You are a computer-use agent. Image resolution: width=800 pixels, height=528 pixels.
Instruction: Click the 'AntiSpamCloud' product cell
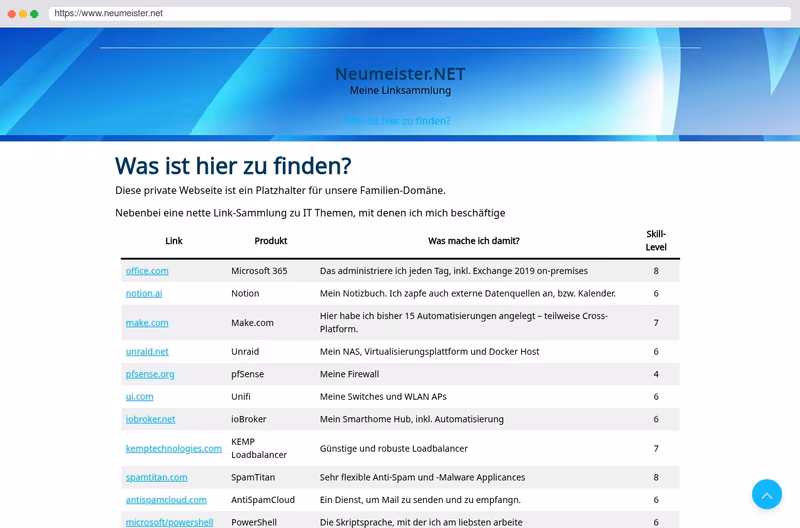[x=263, y=500]
